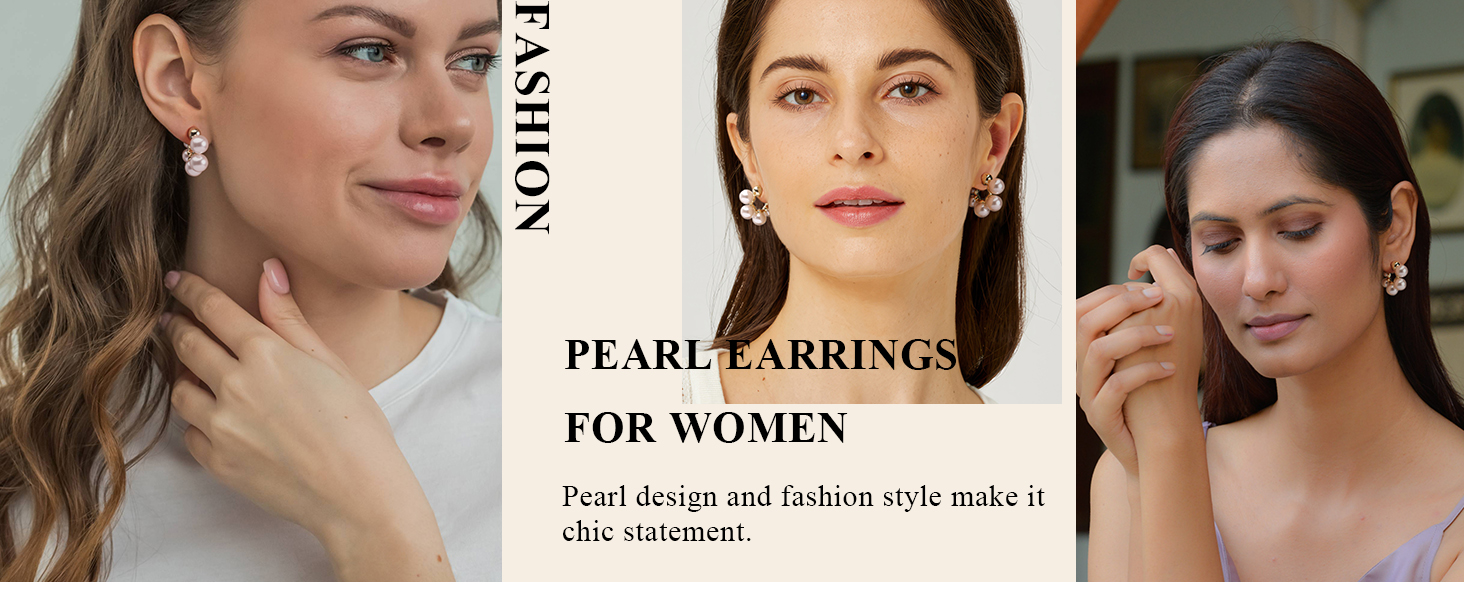Click the clasped hands in right photo
This screenshot has height=600, width=1464.
tap(1140, 340)
